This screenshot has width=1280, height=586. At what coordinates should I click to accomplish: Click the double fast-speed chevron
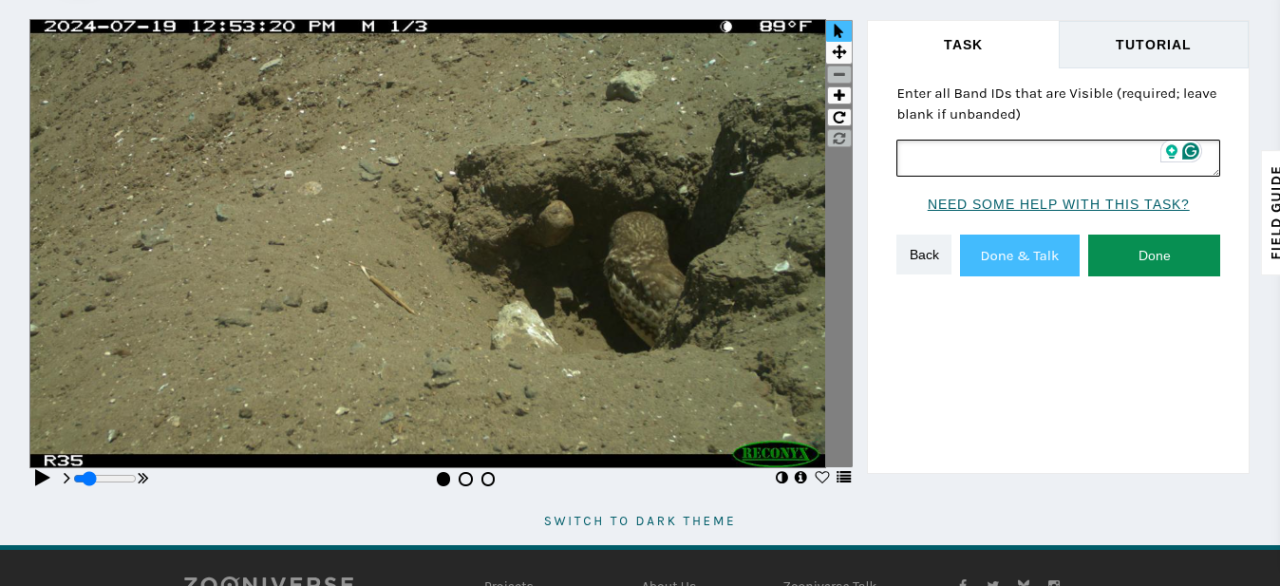tap(143, 479)
